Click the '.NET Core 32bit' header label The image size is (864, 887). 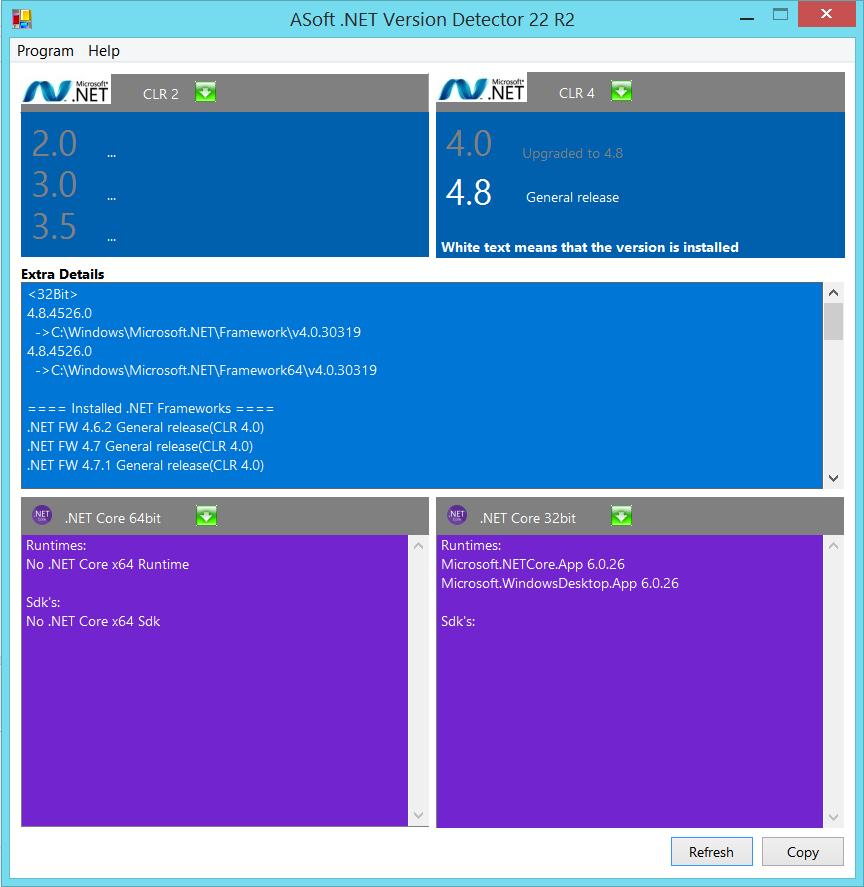(x=528, y=518)
